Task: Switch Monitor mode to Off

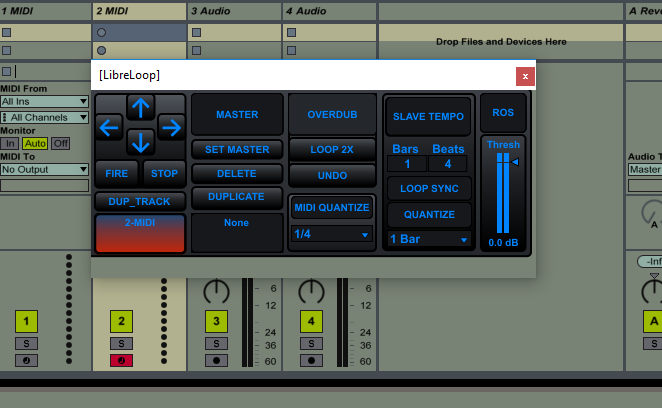Action: click(x=60, y=143)
